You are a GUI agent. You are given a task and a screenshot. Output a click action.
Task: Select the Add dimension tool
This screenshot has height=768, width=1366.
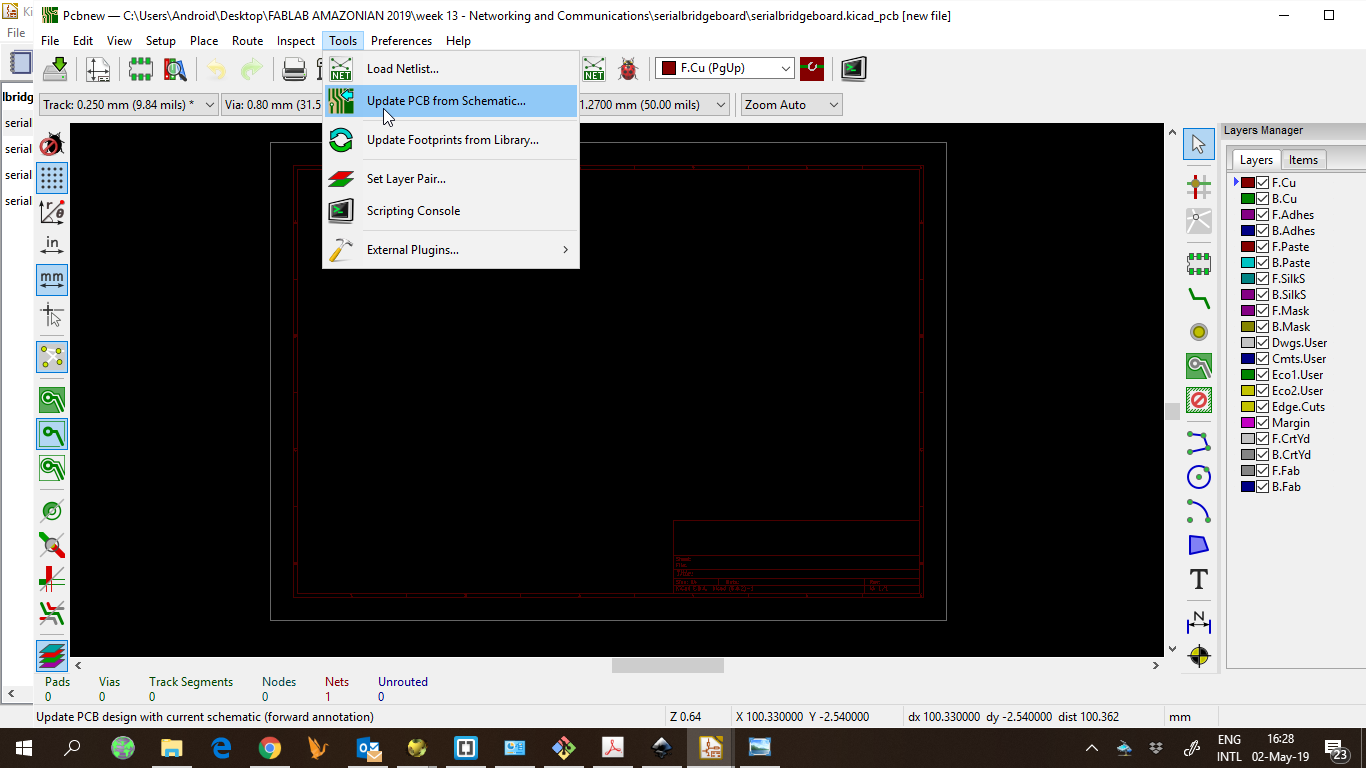tap(1198, 621)
